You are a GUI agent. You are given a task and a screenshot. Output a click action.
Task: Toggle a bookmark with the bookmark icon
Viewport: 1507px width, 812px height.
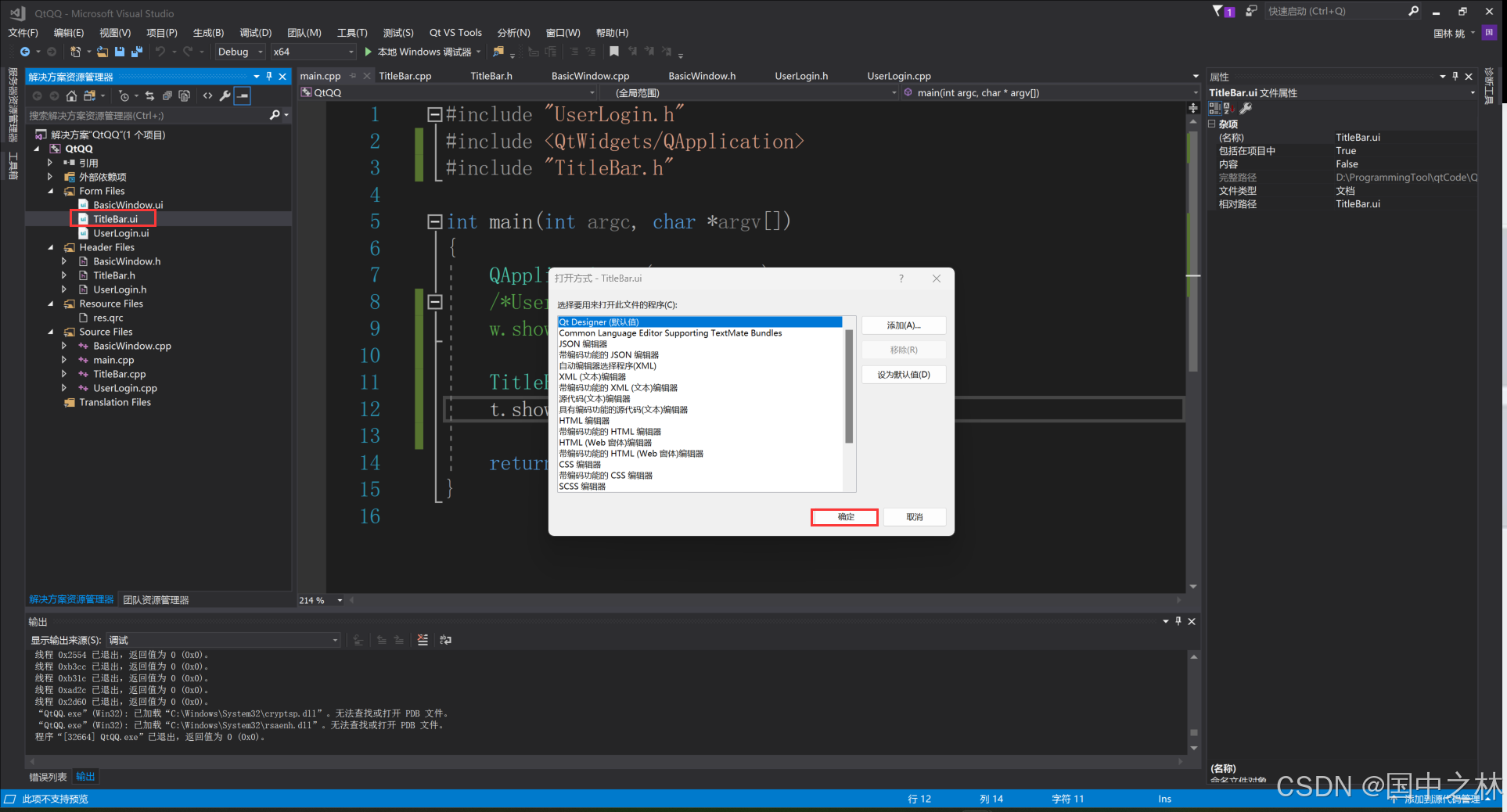click(614, 52)
